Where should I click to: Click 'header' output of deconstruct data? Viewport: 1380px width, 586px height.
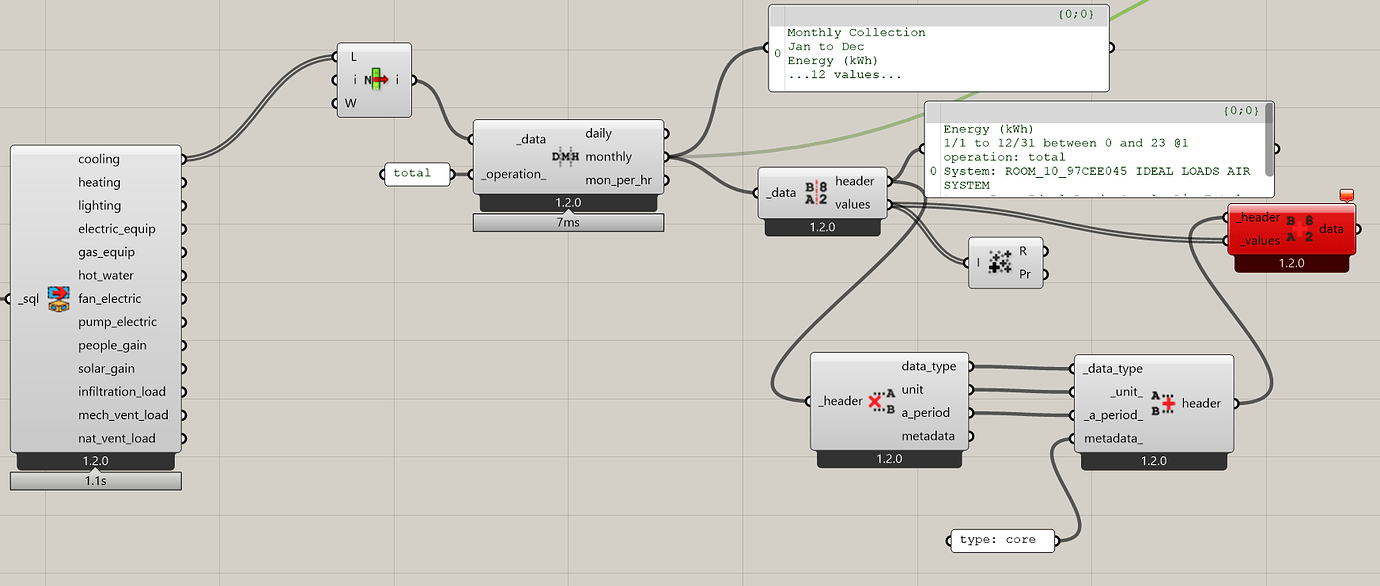coord(855,181)
